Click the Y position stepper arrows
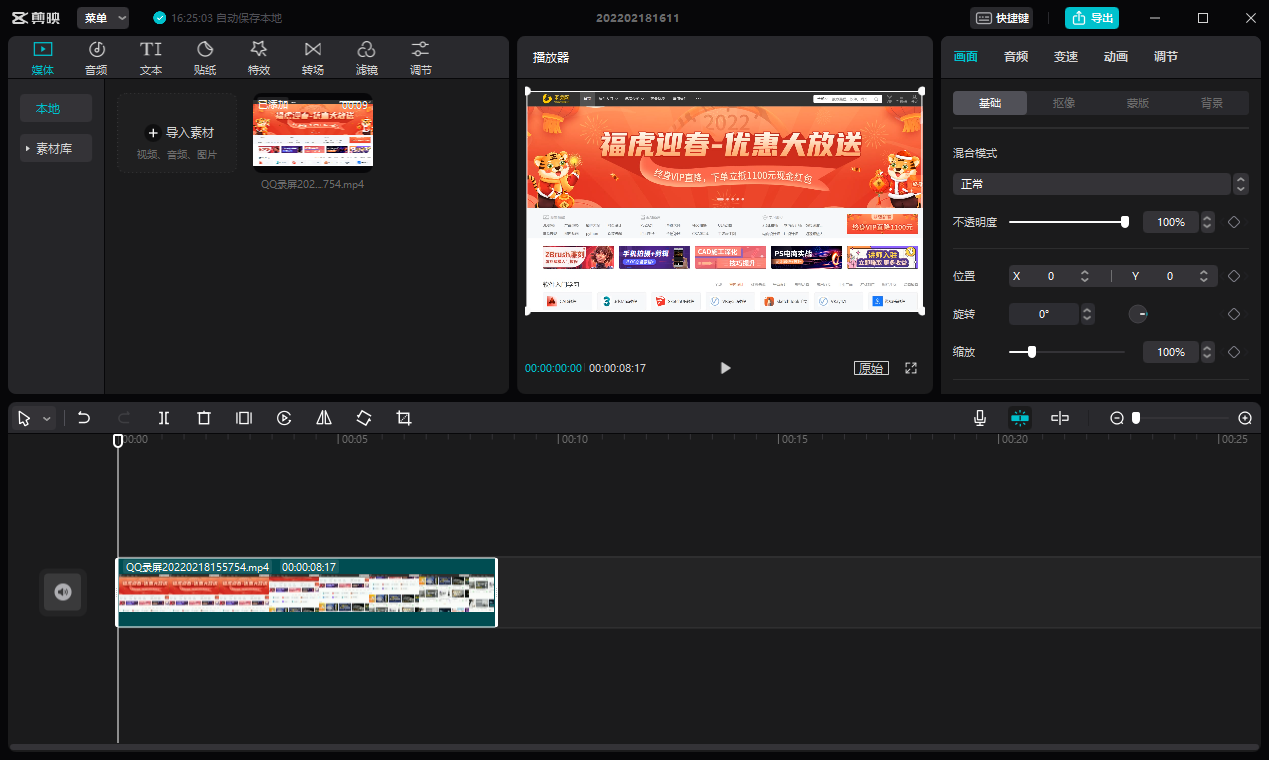 [x=1202, y=276]
